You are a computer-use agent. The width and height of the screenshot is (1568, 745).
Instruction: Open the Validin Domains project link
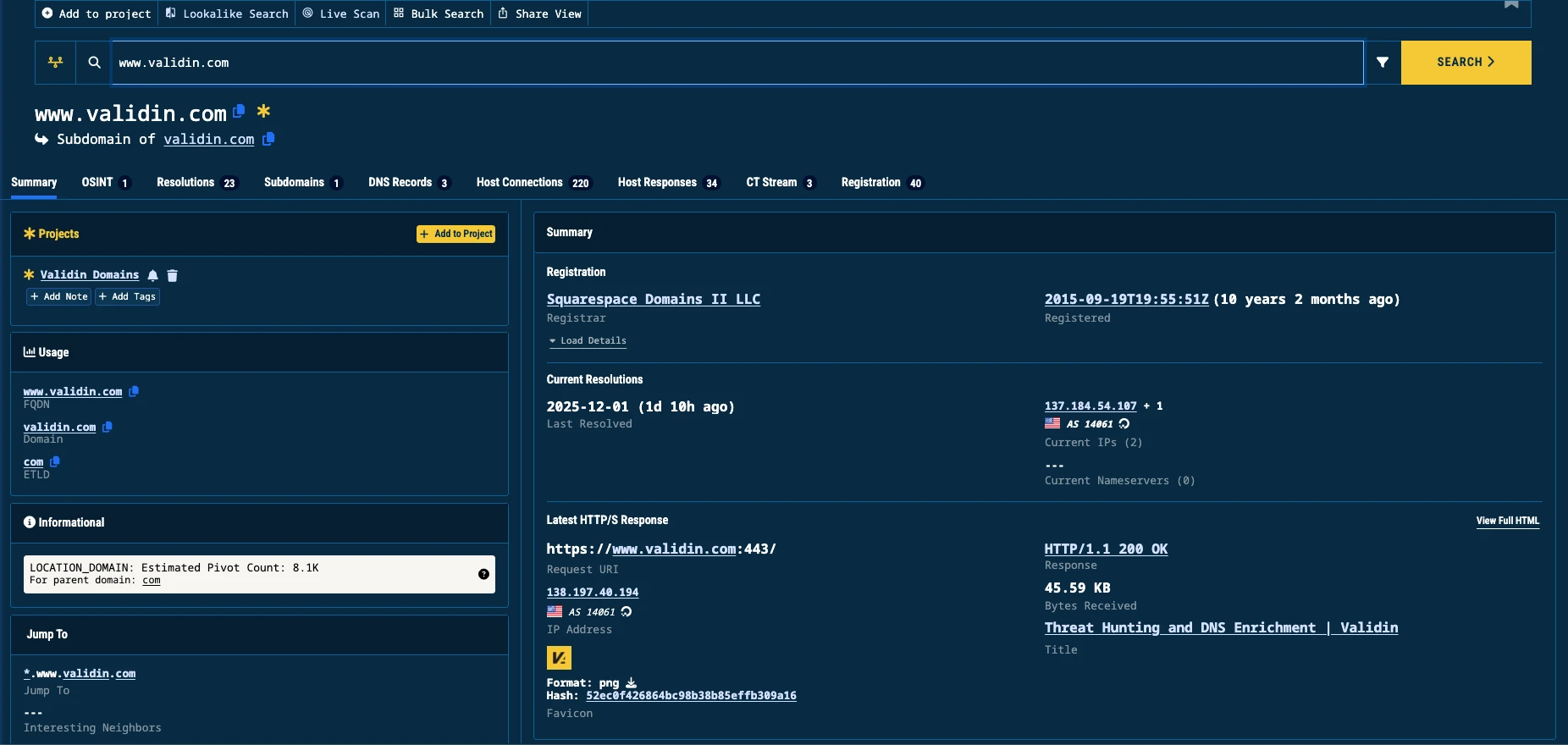tap(89, 274)
